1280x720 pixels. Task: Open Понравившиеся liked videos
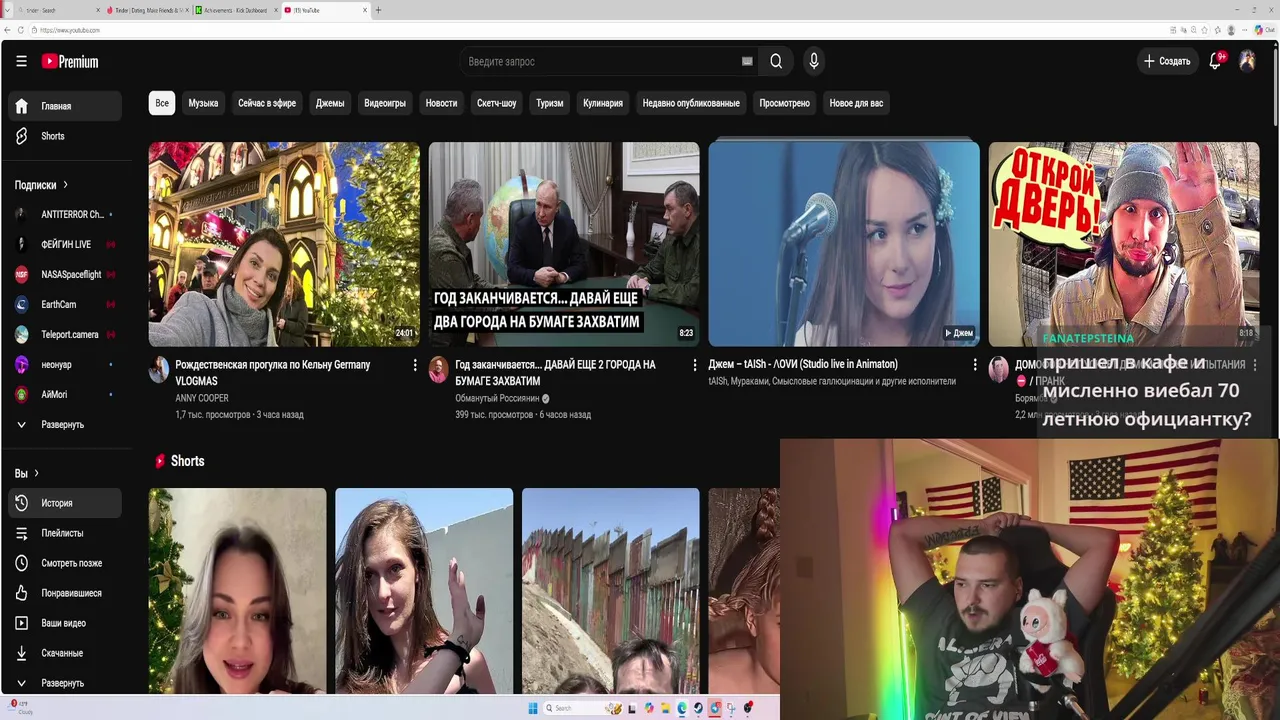coord(65,593)
